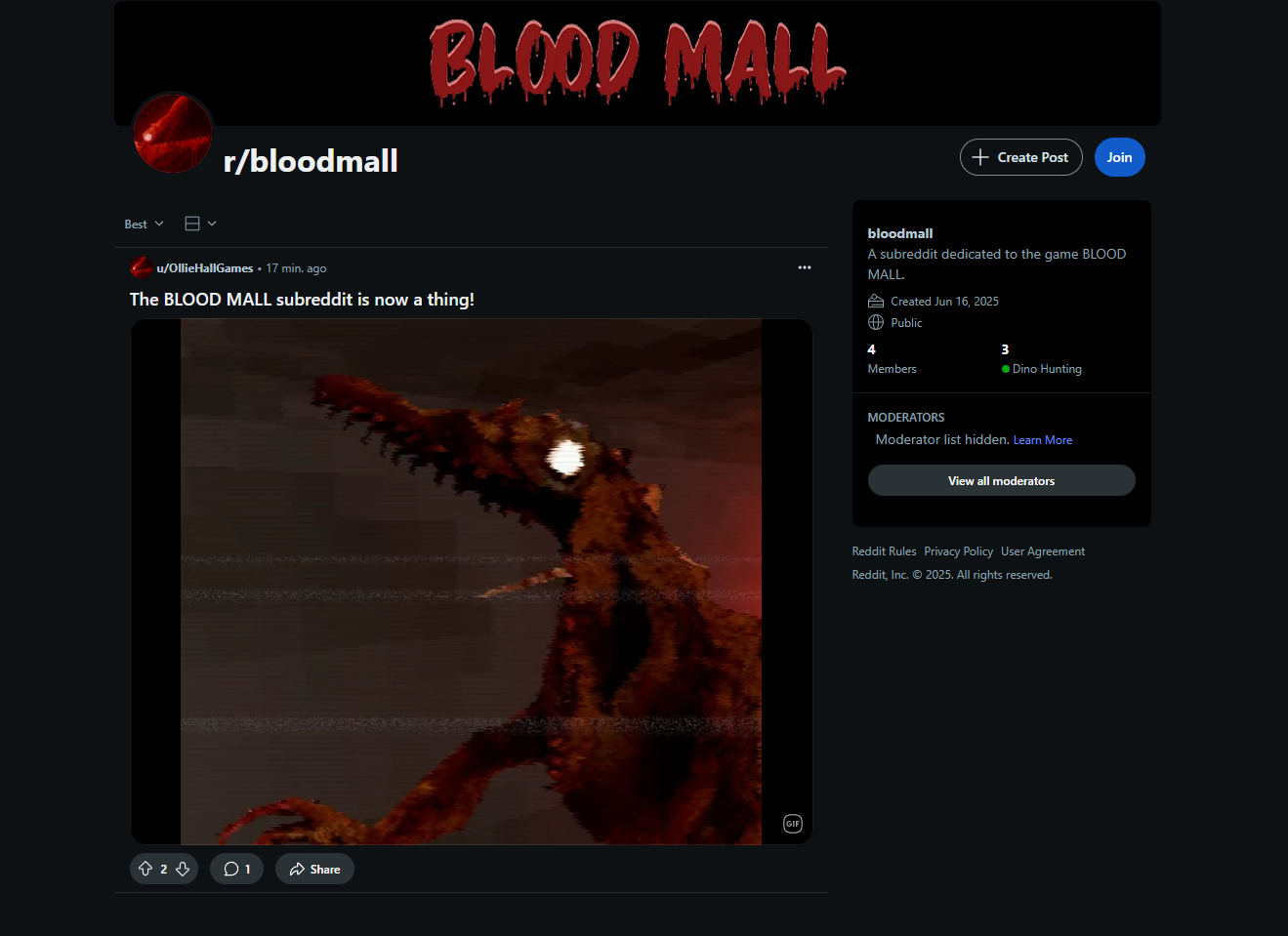
Task: Click the Create Post button
Action: pyautogui.click(x=1020, y=157)
